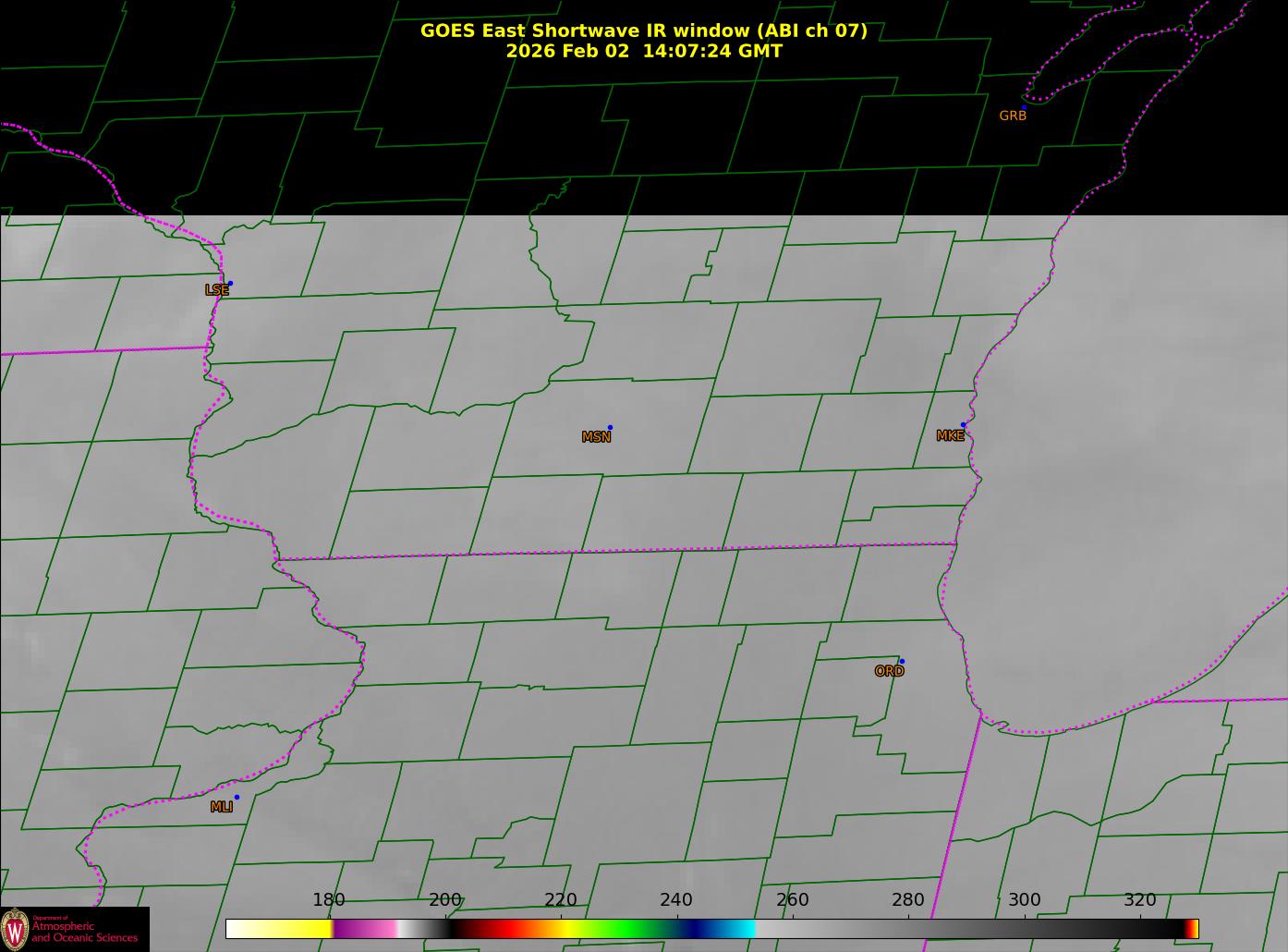This screenshot has height=952, width=1288.
Task: Click the 220 value on the color scale
Action: click(561, 899)
